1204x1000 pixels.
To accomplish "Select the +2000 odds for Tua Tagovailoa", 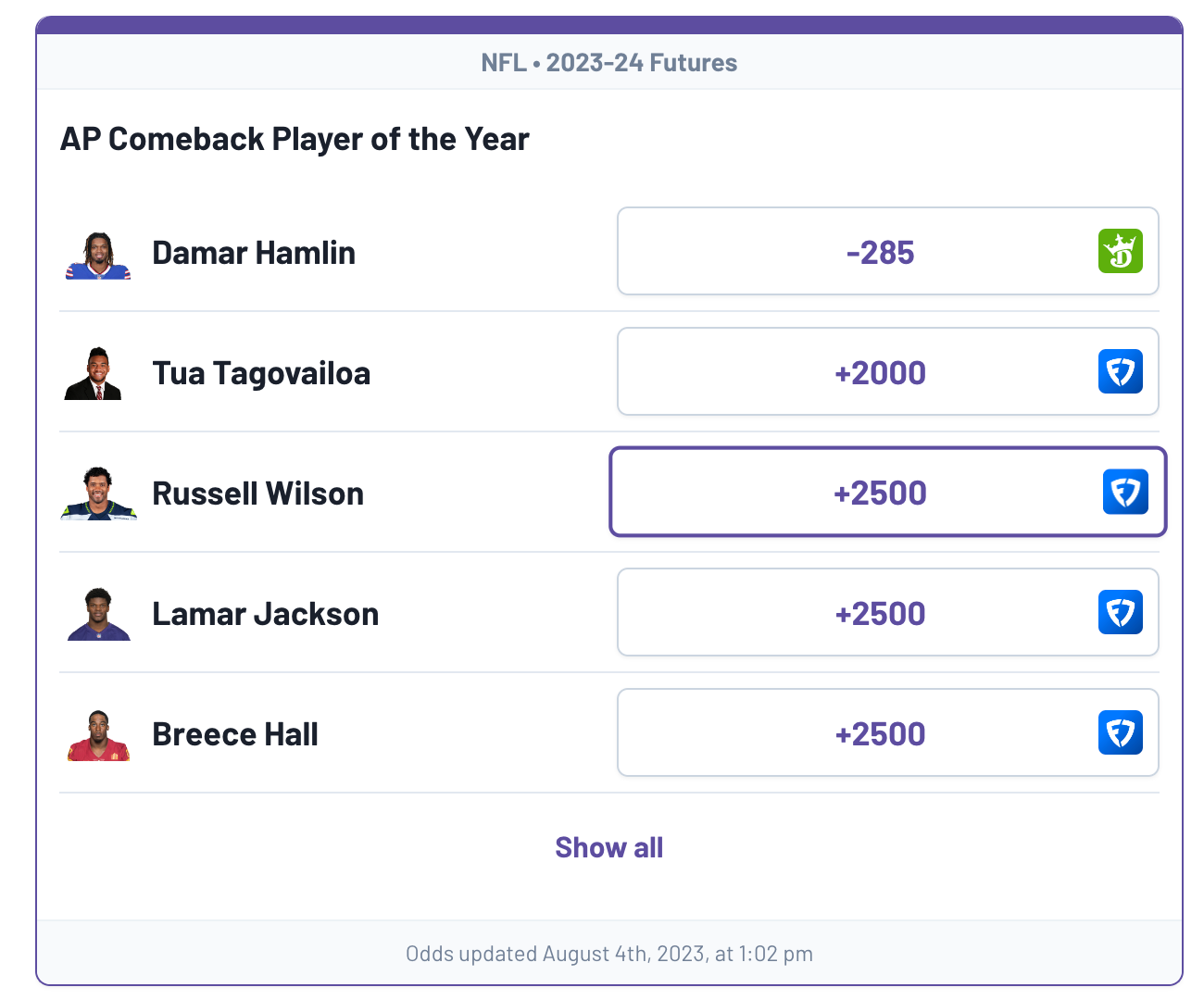I will (888, 371).
